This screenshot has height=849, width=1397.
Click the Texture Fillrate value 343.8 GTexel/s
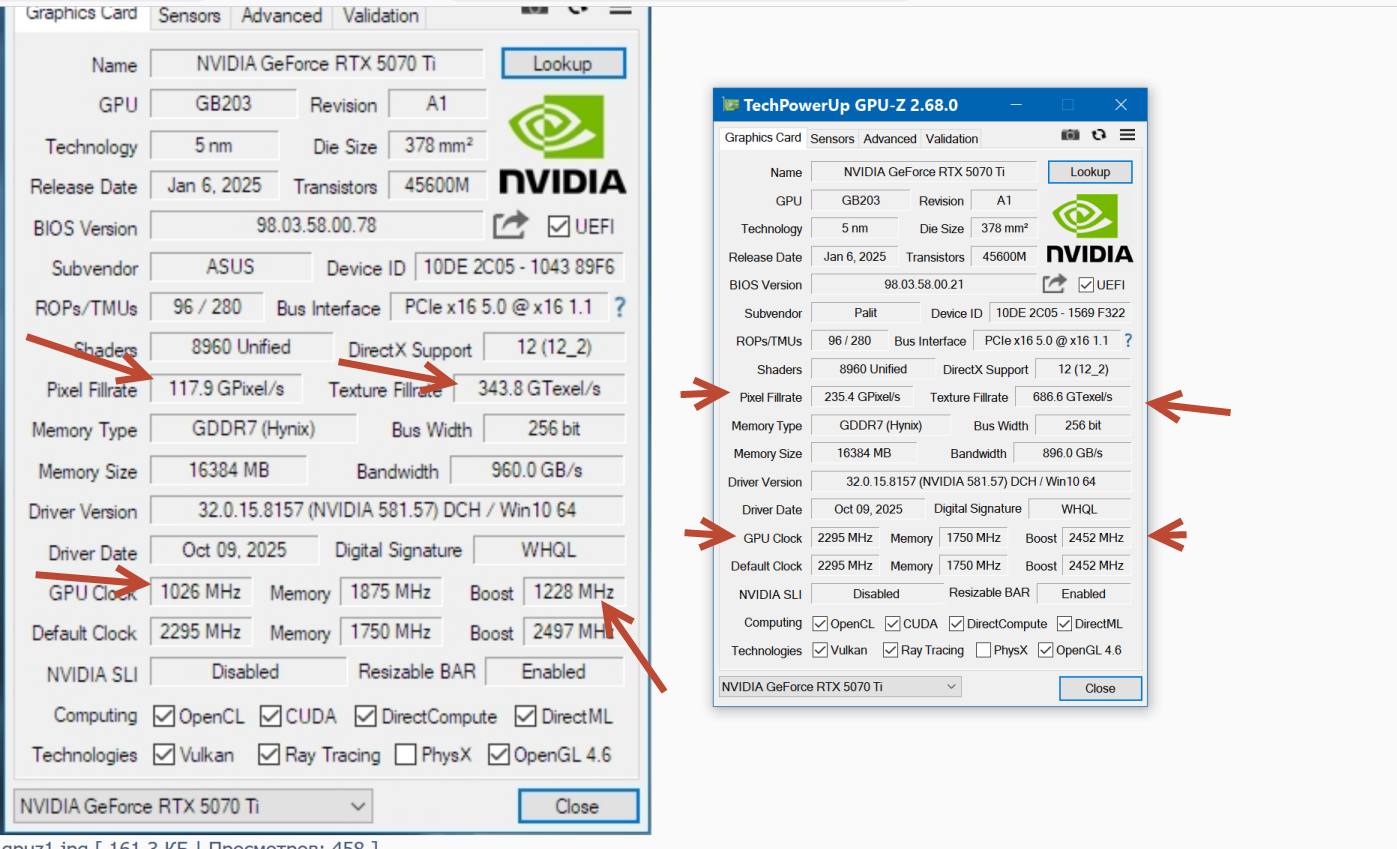[539, 388]
